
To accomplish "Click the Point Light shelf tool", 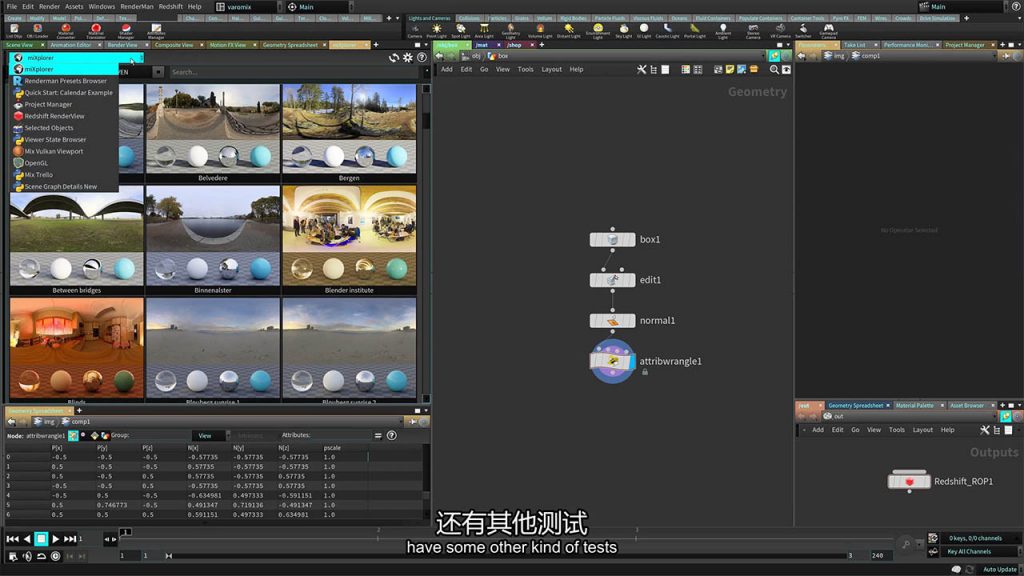I will (x=436, y=31).
